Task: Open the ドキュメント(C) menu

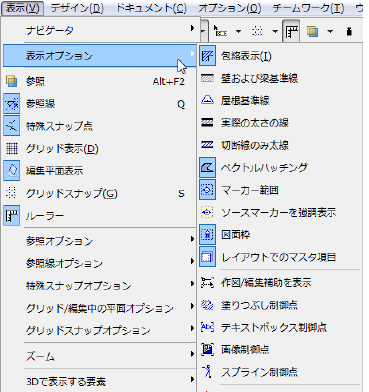Action: click(151, 8)
